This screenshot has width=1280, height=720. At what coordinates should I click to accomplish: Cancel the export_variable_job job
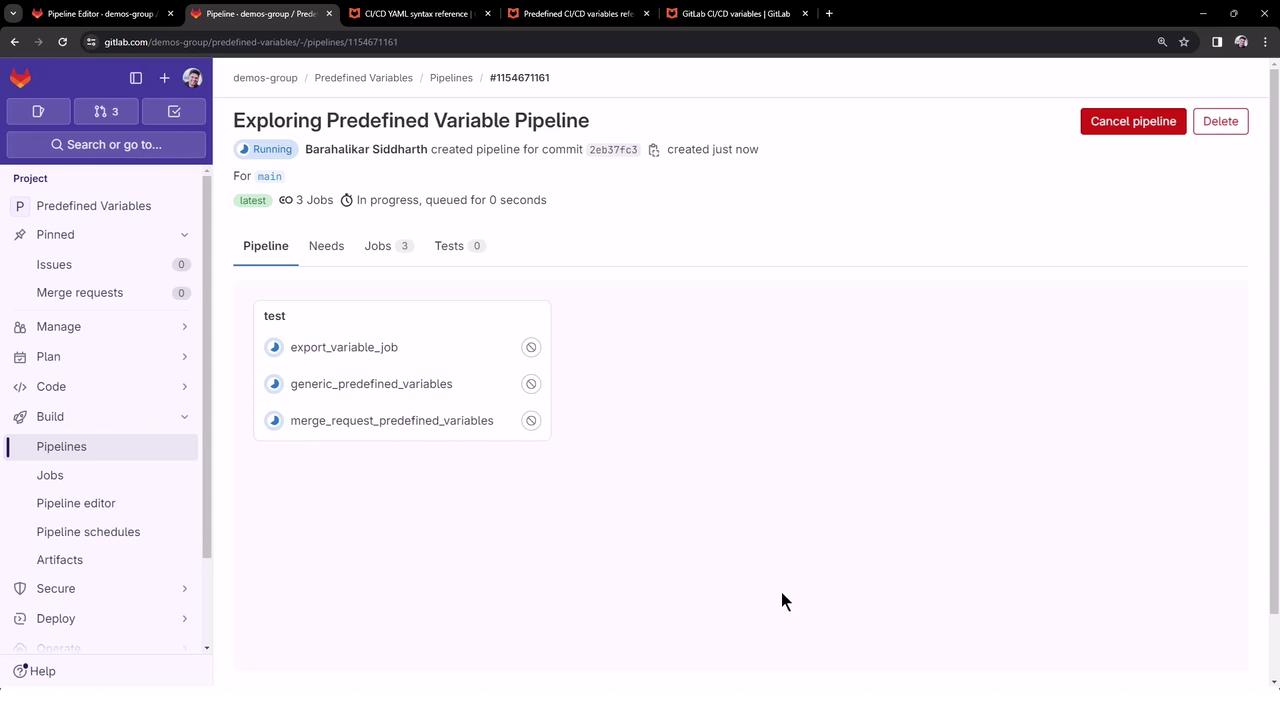[x=531, y=348]
